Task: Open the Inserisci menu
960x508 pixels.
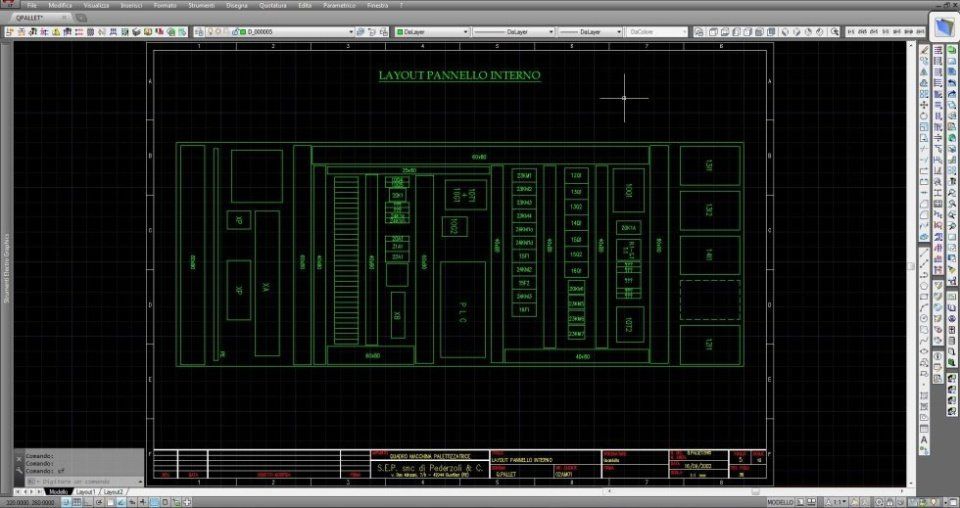Action: (131, 6)
